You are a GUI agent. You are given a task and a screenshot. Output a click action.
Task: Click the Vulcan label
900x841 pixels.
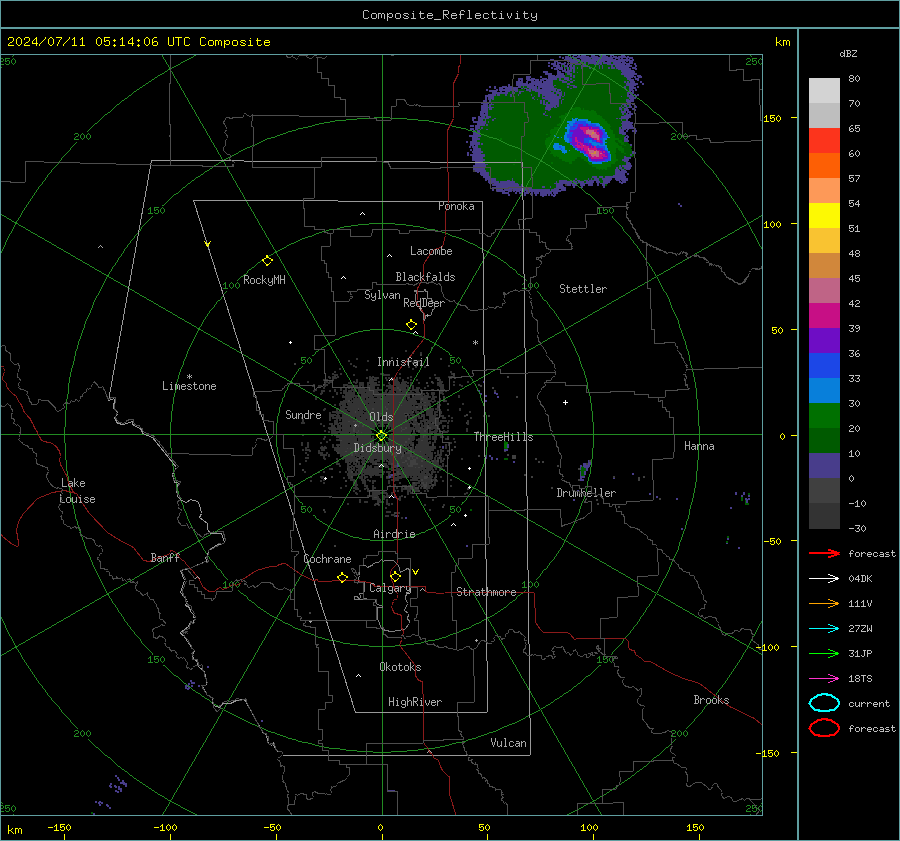pyautogui.click(x=508, y=743)
